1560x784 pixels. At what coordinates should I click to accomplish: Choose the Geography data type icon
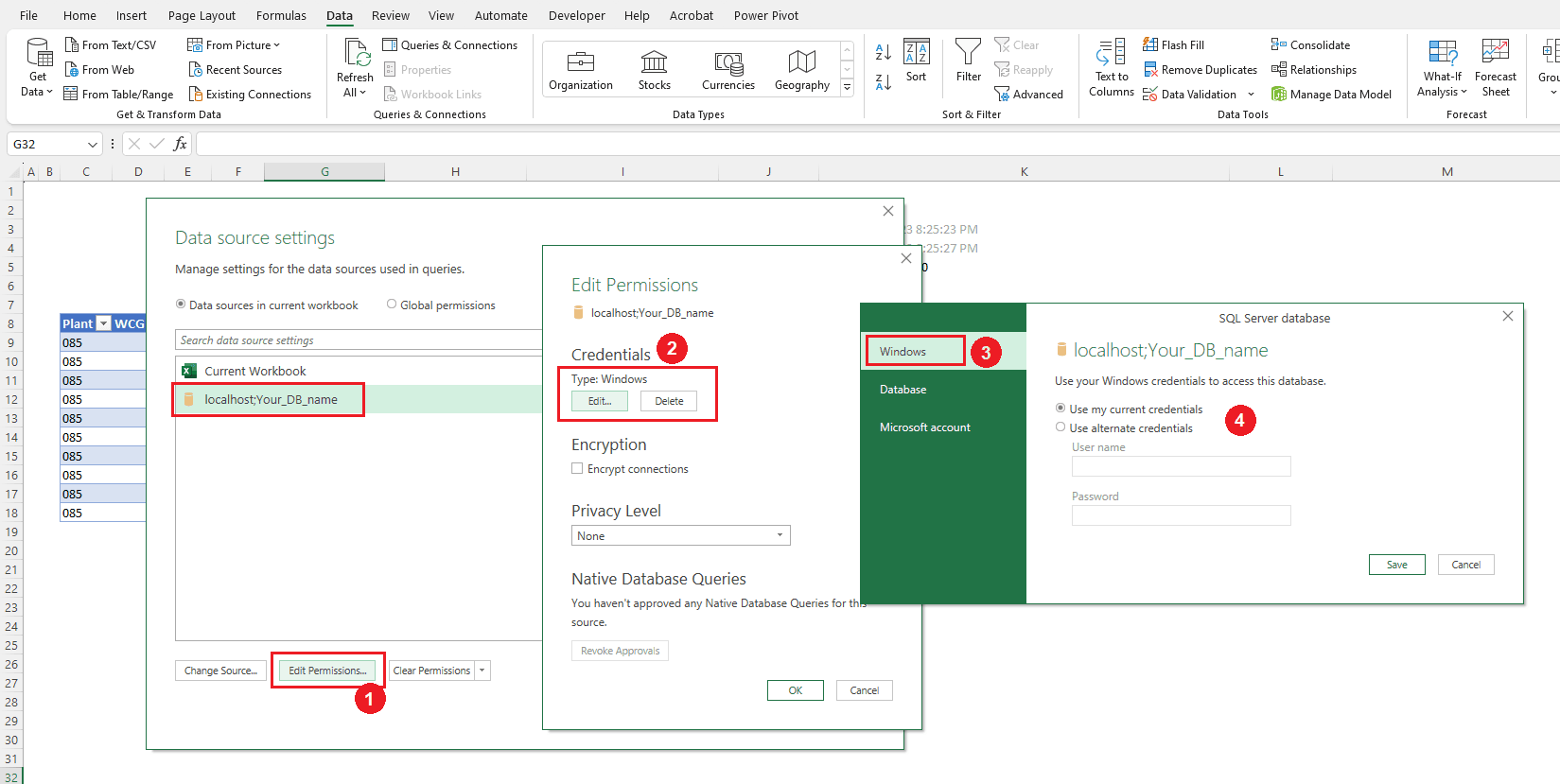click(x=801, y=62)
